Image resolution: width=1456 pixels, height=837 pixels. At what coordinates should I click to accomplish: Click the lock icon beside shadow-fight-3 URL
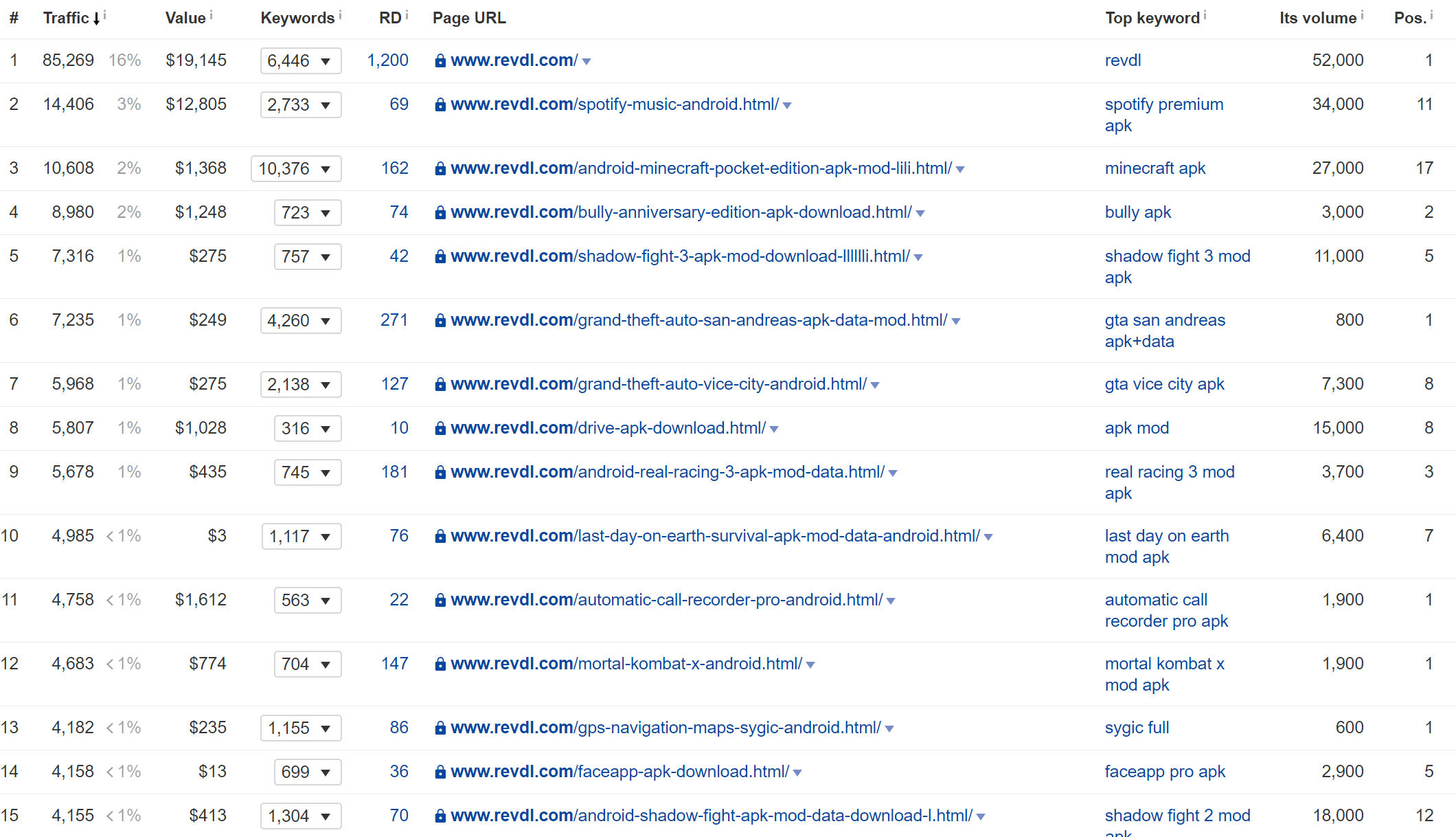pos(440,257)
